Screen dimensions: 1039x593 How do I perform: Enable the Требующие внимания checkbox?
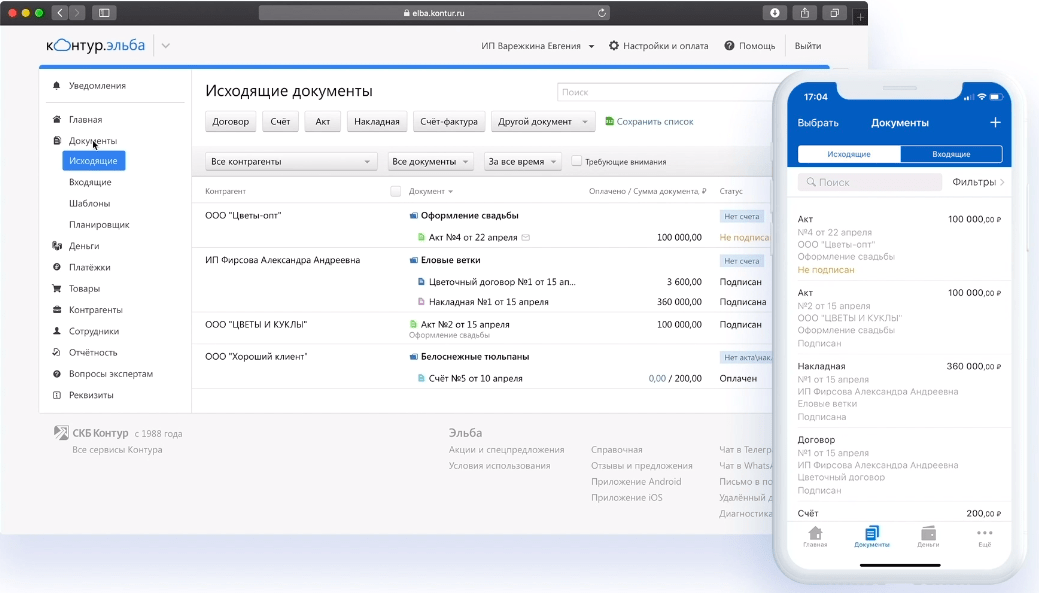(x=576, y=161)
